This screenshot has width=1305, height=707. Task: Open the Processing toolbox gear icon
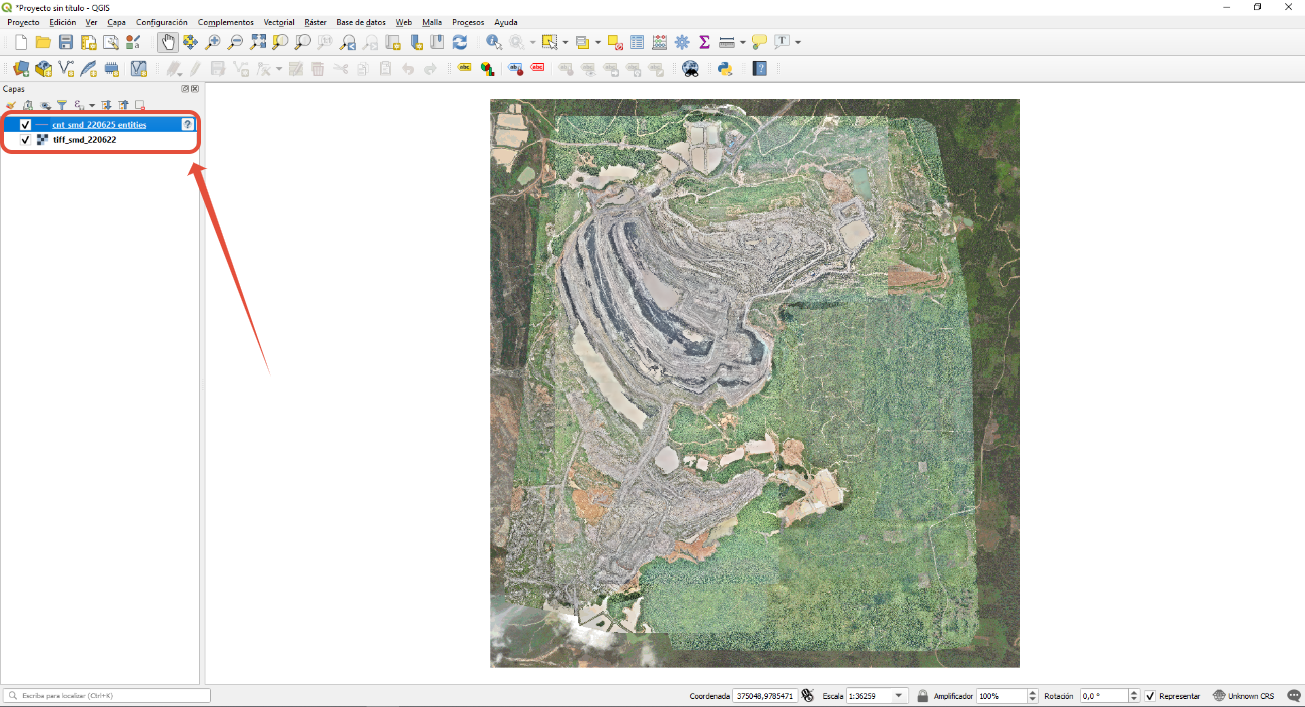(x=682, y=42)
